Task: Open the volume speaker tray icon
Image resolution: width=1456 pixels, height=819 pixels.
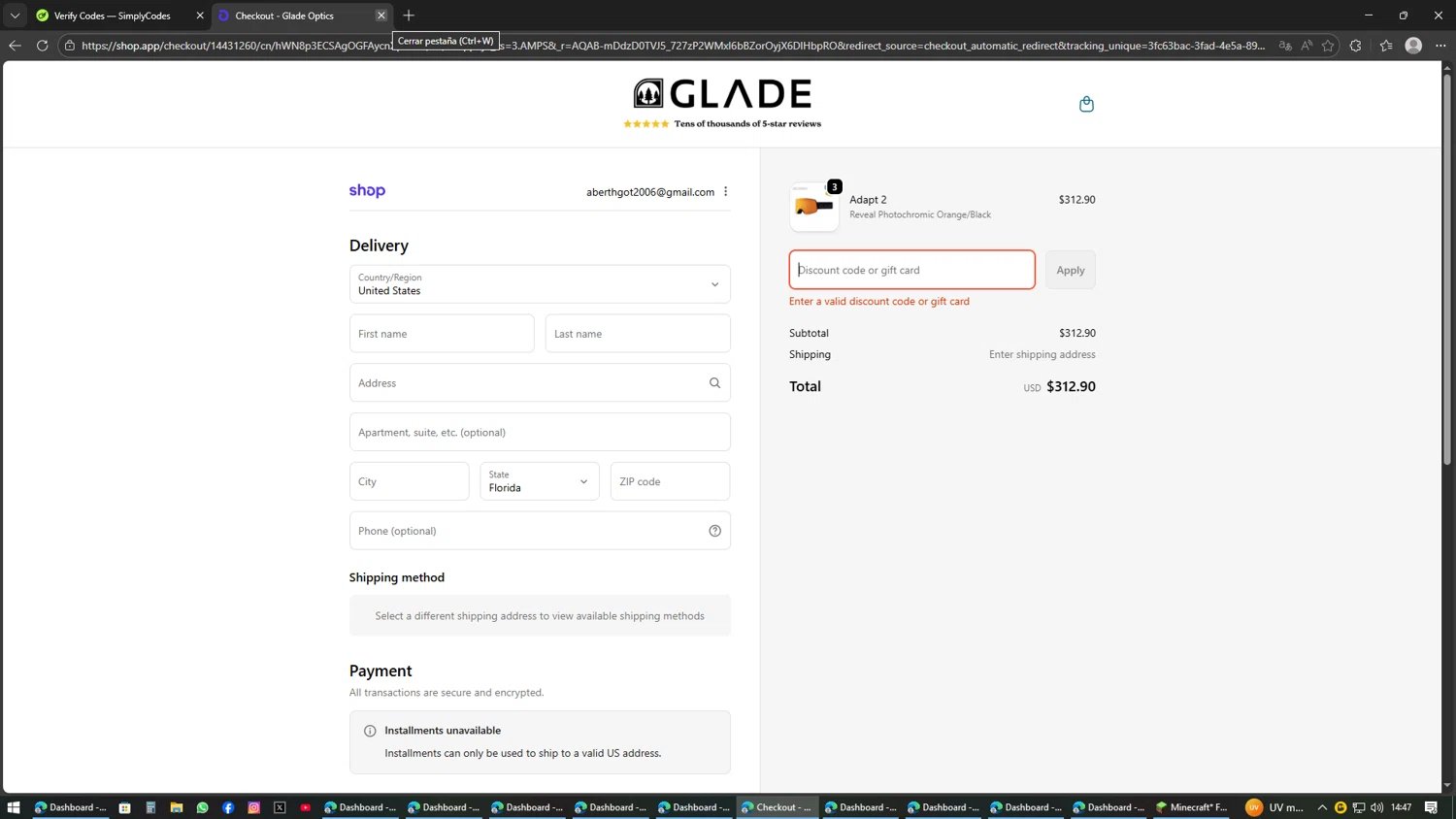Action: click(1376, 807)
